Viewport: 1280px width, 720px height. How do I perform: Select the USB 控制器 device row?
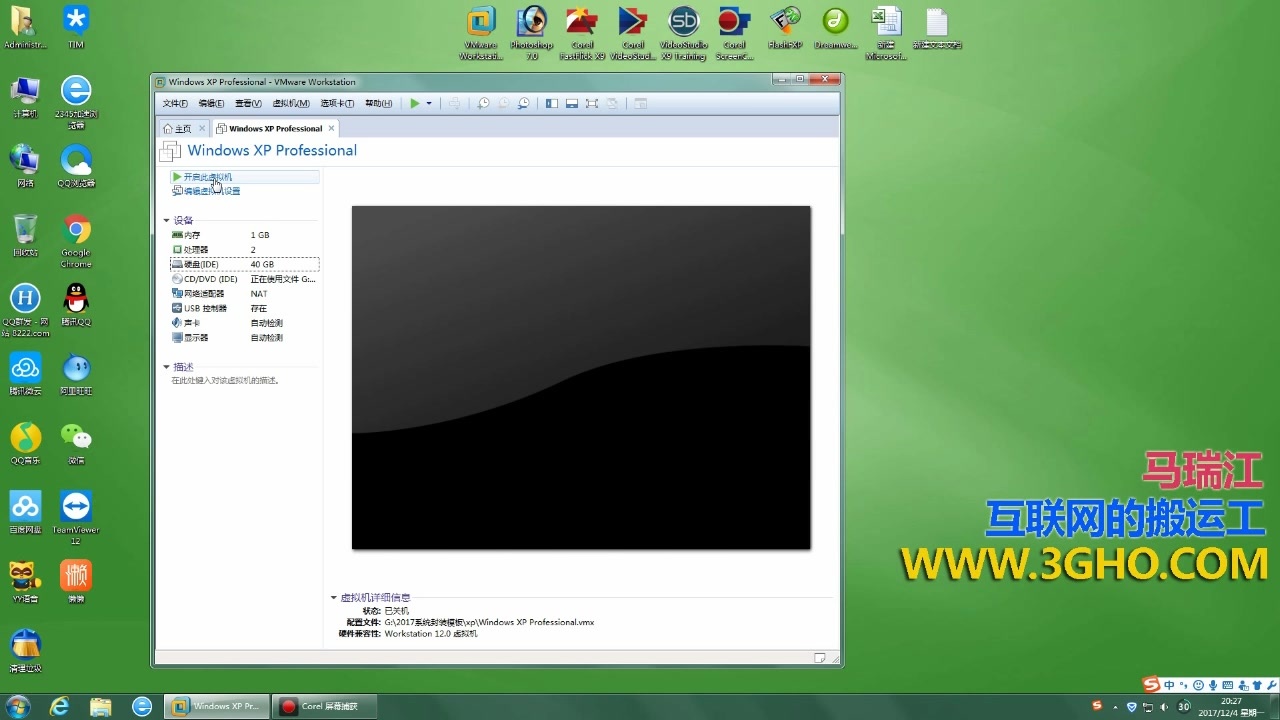pos(244,308)
